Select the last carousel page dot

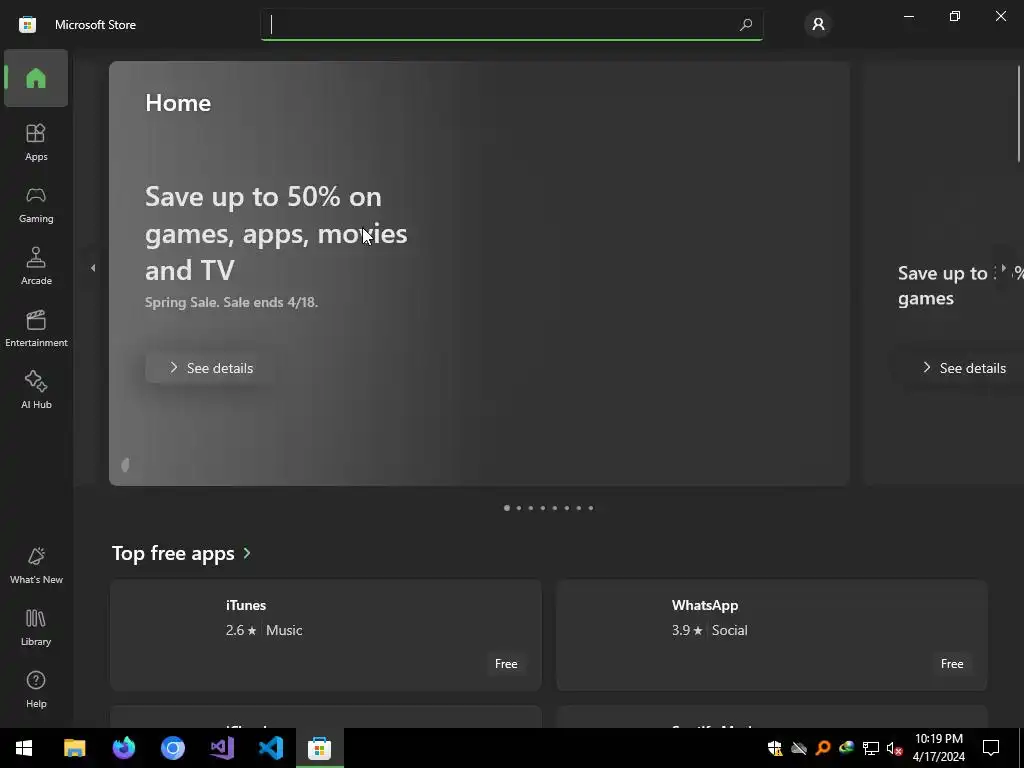click(591, 508)
